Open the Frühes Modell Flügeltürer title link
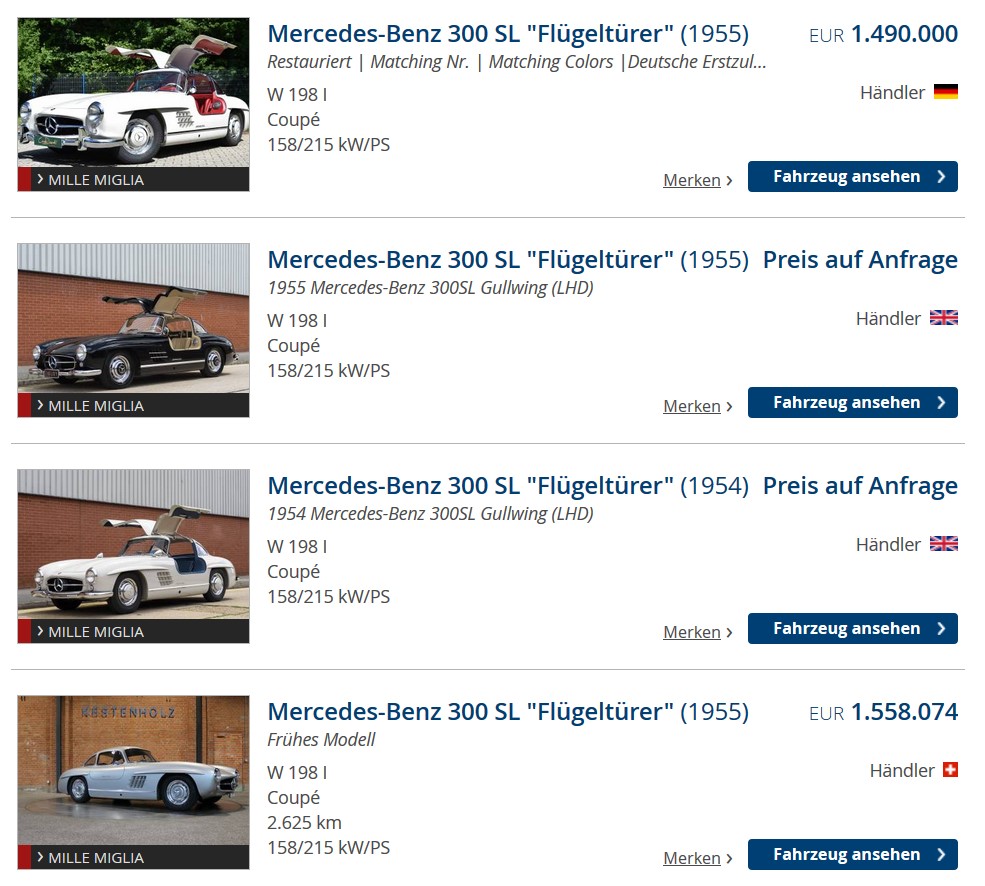The width and height of the screenshot is (985, 886). pyautogui.click(x=508, y=712)
